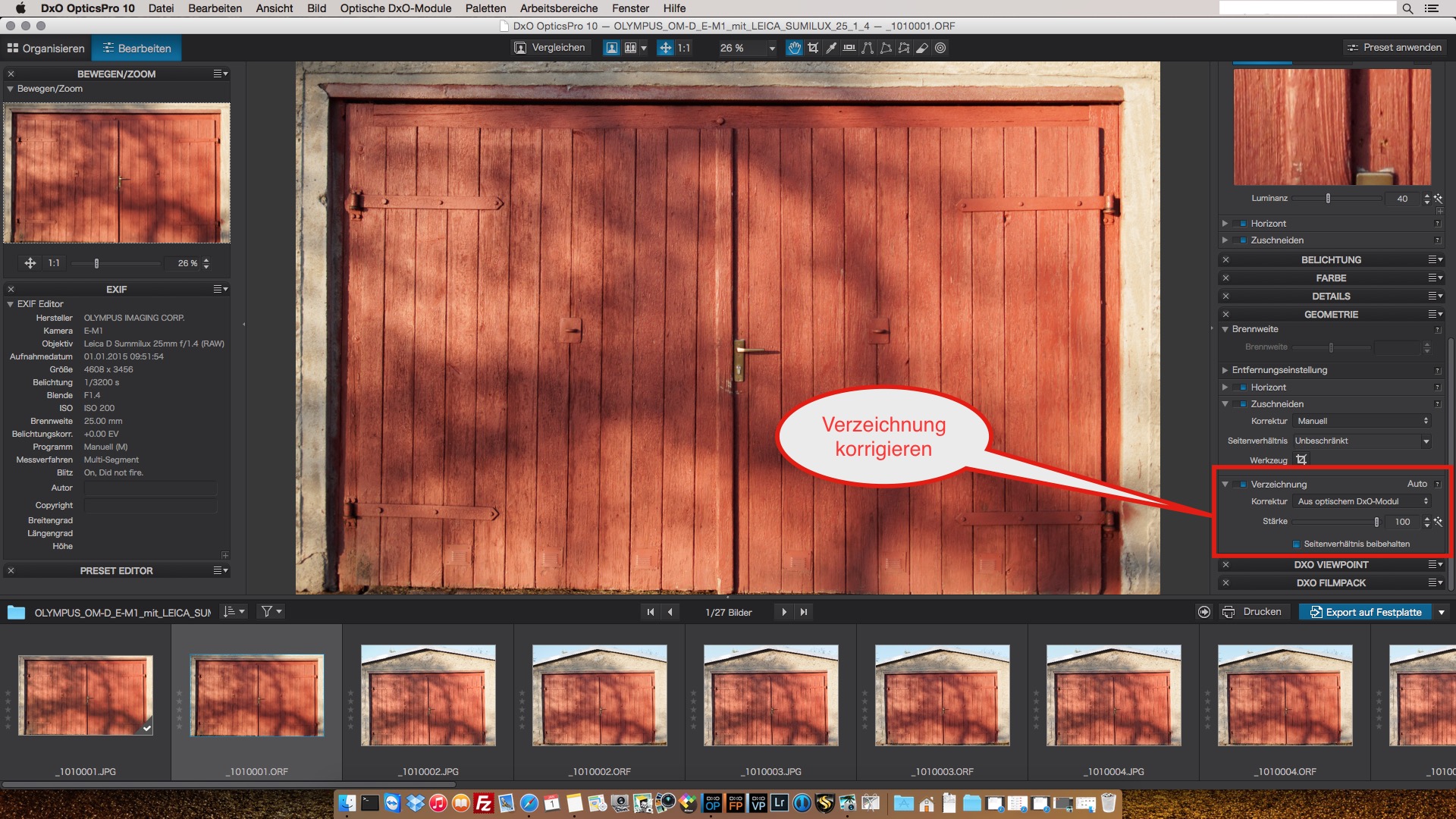This screenshot has width=1456, height=819.
Task: Switch to the Bearbeiten tab
Action: click(x=137, y=48)
